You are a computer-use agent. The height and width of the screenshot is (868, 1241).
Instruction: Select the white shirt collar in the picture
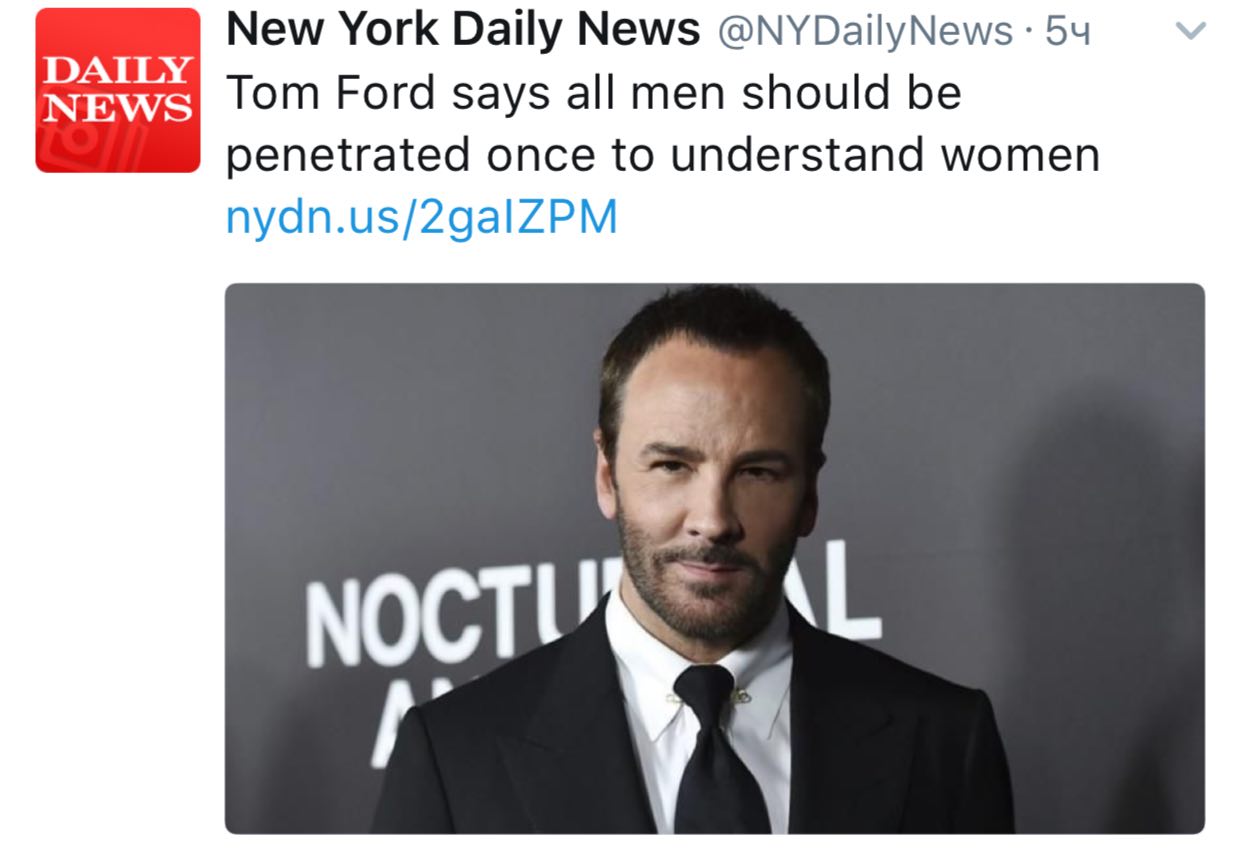pos(700,665)
